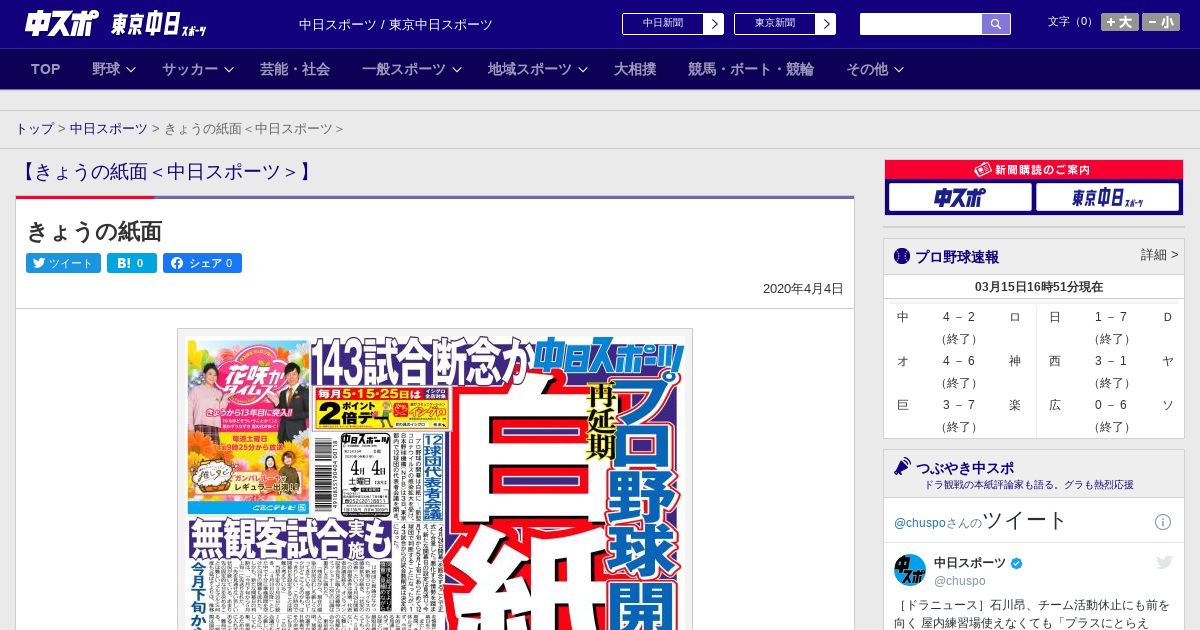This screenshot has width=1200, height=630.
Task: Click the 広 0-6 ソ score row
Action: pos(1111,405)
